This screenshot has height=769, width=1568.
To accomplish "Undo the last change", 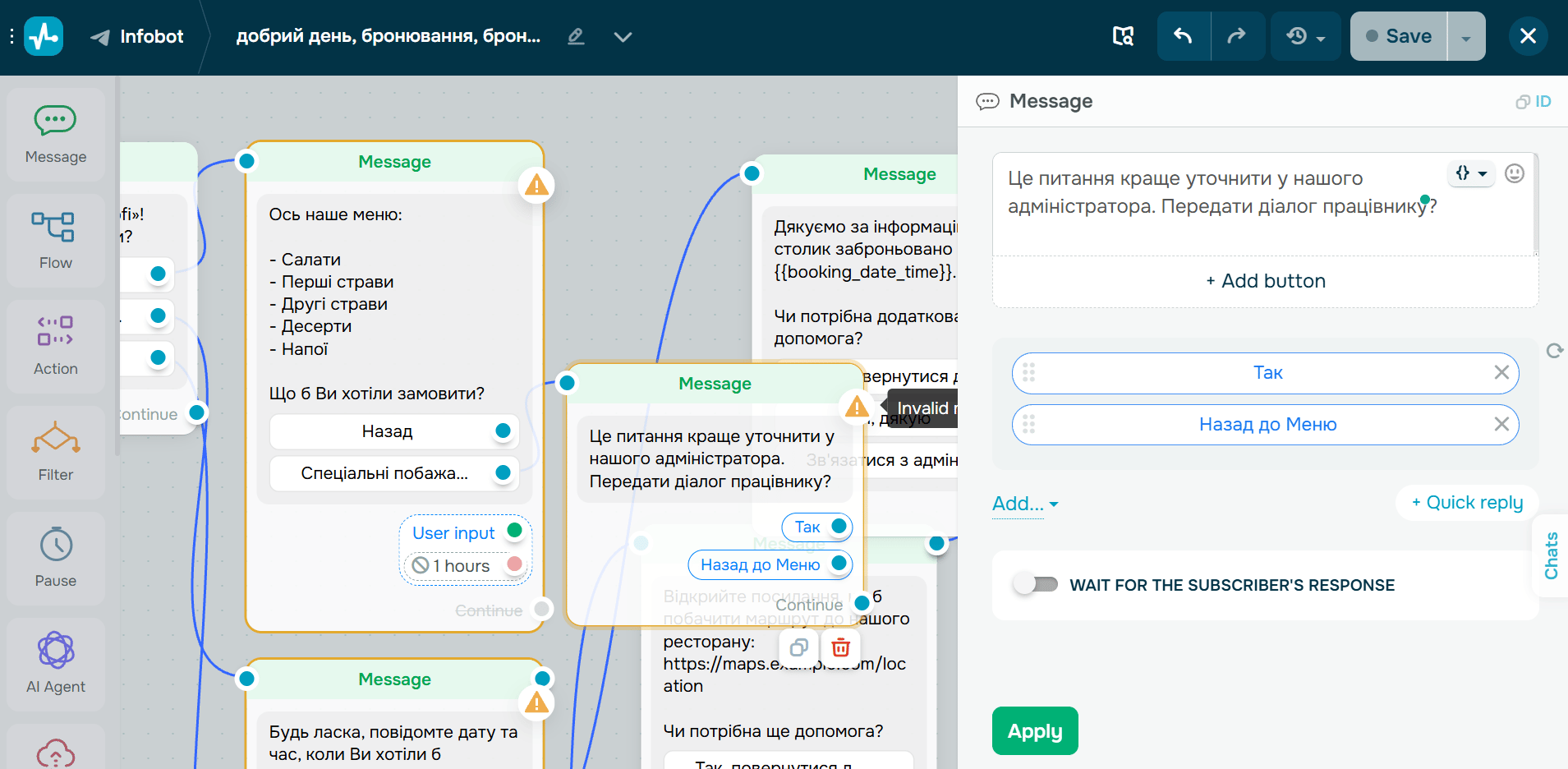I will coord(1184,36).
